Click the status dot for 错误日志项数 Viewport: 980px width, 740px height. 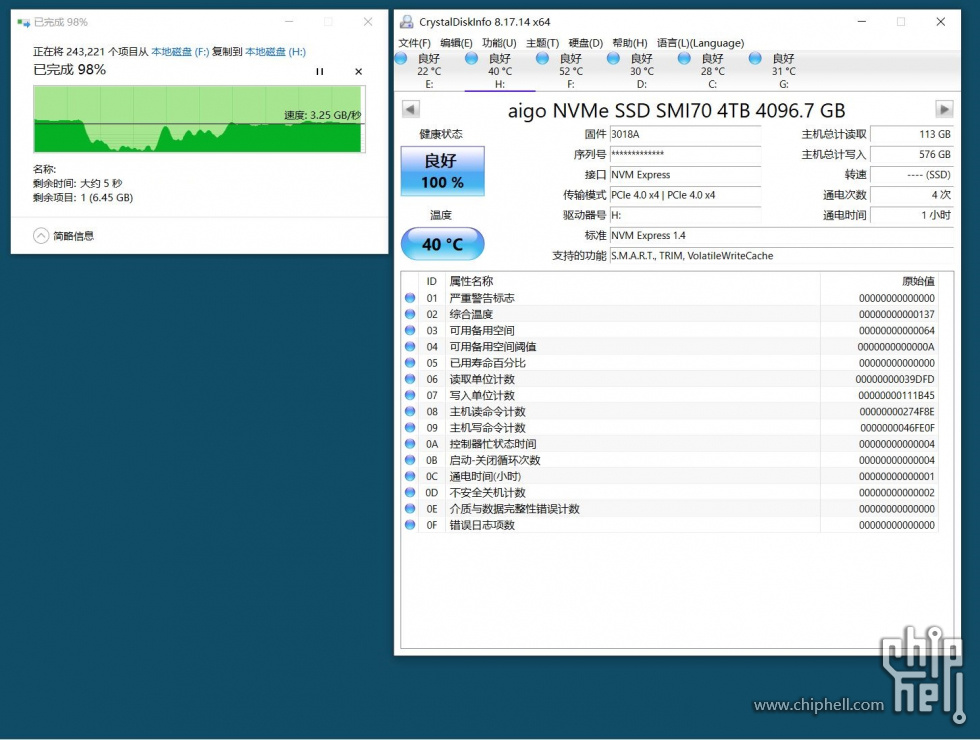point(410,525)
